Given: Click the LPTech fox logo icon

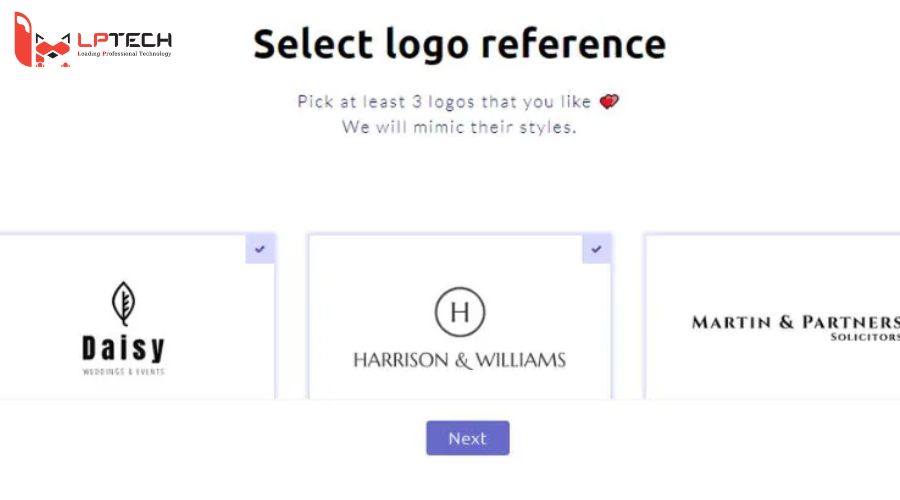Looking at the screenshot, I should tap(43, 41).
